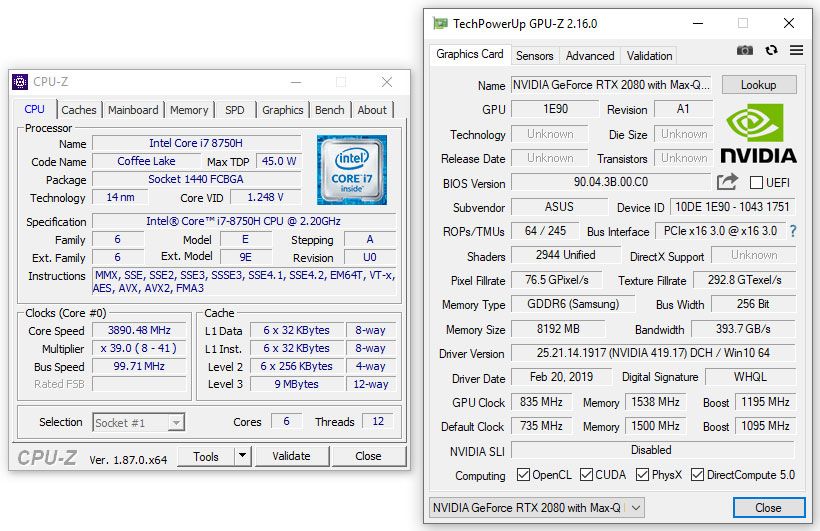
Task: Click the CPU-Z title bar app icon
Action: [20, 82]
